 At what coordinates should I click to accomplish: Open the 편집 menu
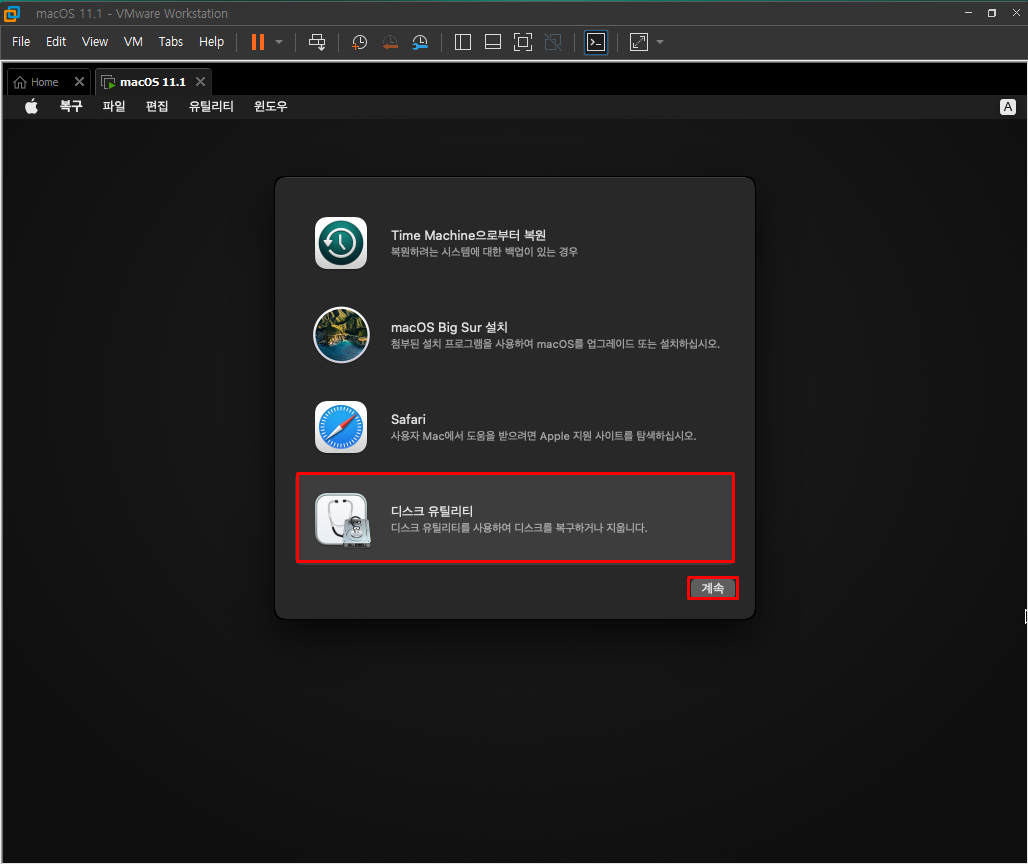pyautogui.click(x=157, y=106)
